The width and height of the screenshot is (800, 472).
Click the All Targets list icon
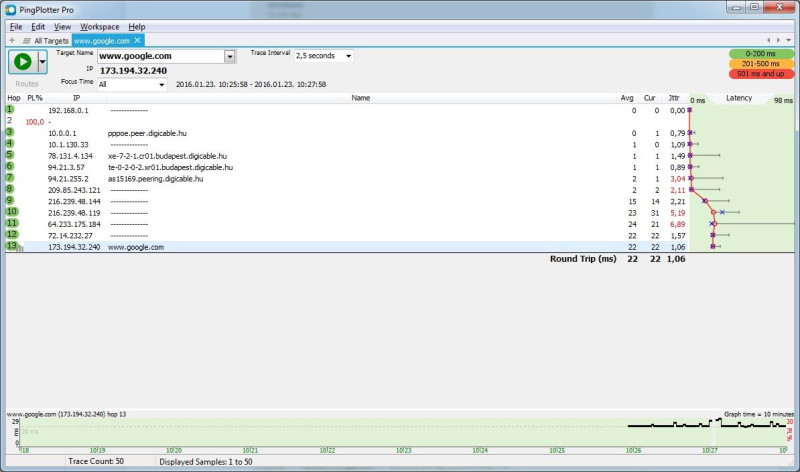[x=27, y=41]
